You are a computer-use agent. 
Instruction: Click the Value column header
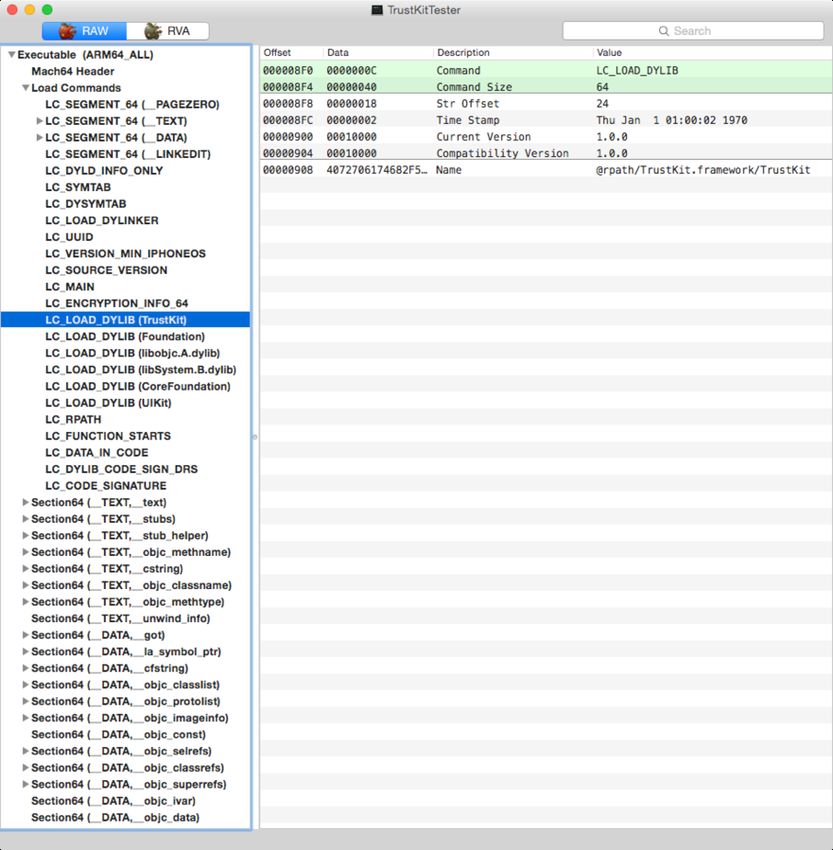(713, 53)
